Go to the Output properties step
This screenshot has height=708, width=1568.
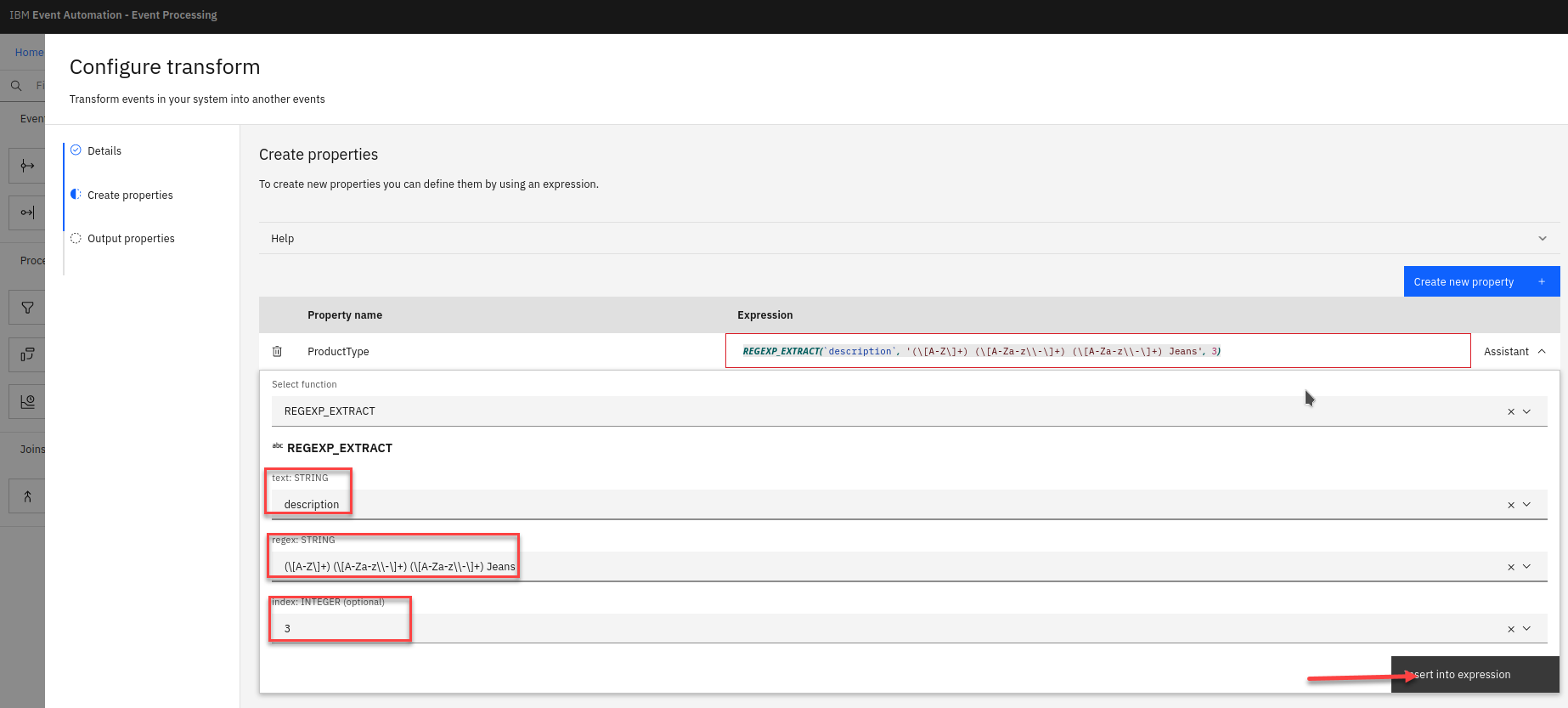point(131,239)
